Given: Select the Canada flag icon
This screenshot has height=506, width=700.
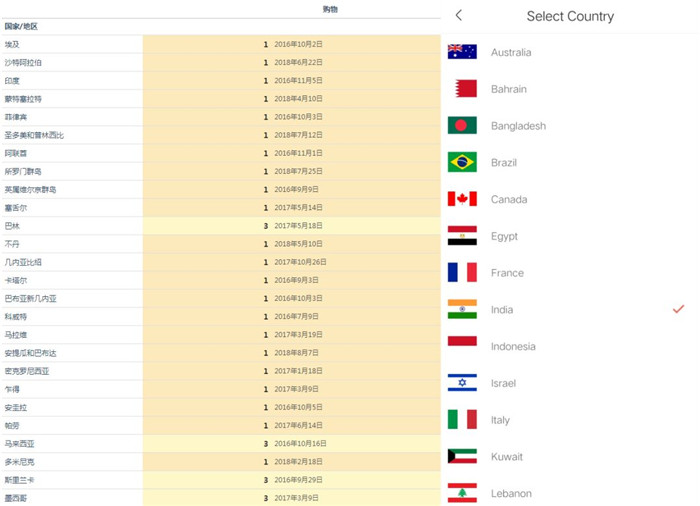Looking at the screenshot, I should pos(462,199).
